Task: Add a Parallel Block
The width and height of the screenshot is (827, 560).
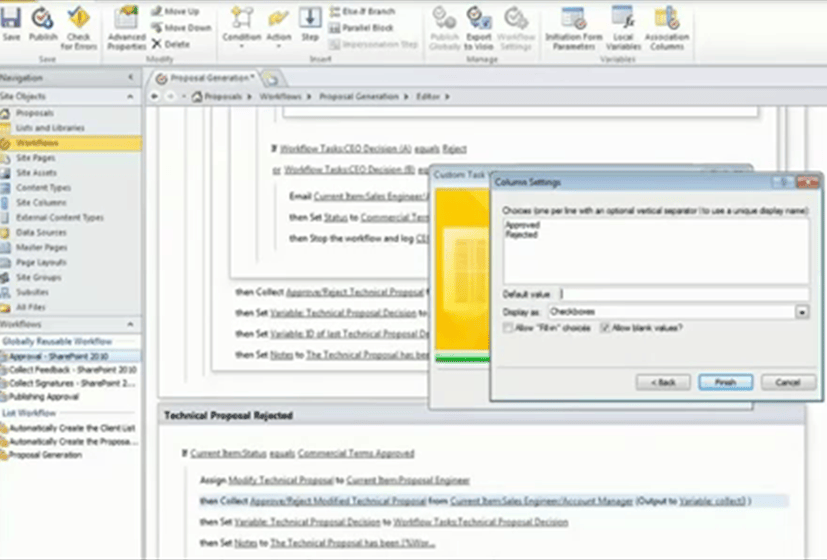Action: (361, 27)
